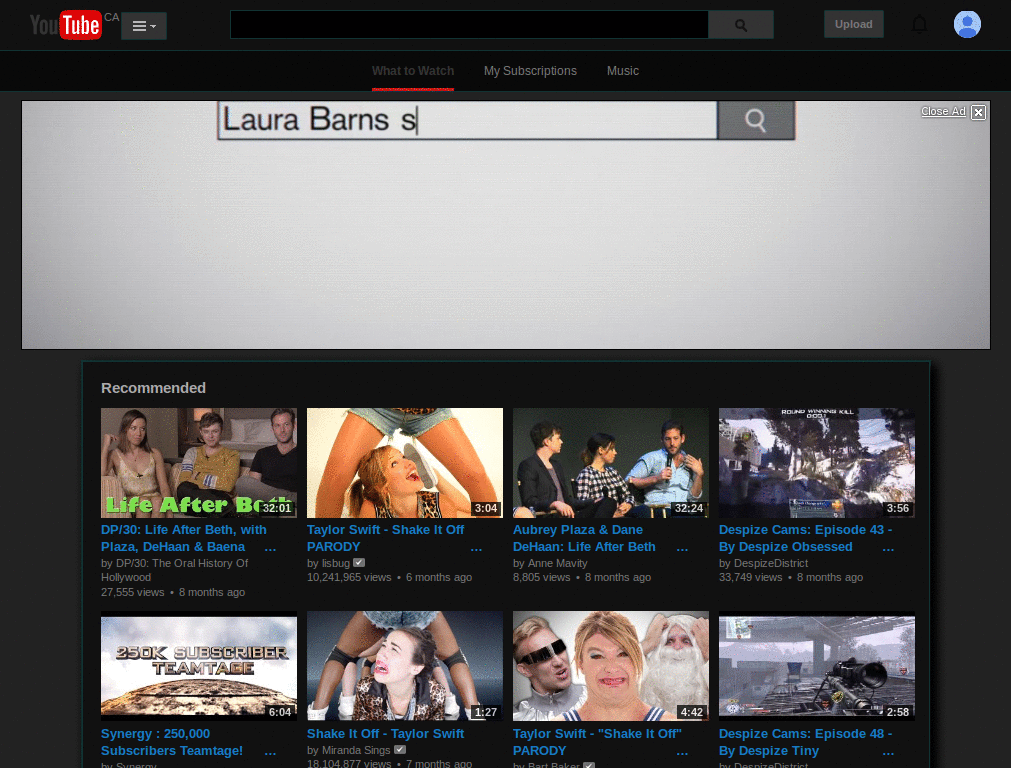Screen dimensions: 1024x768
Task: Click the text 27,555 views
Action: coord(133,592)
